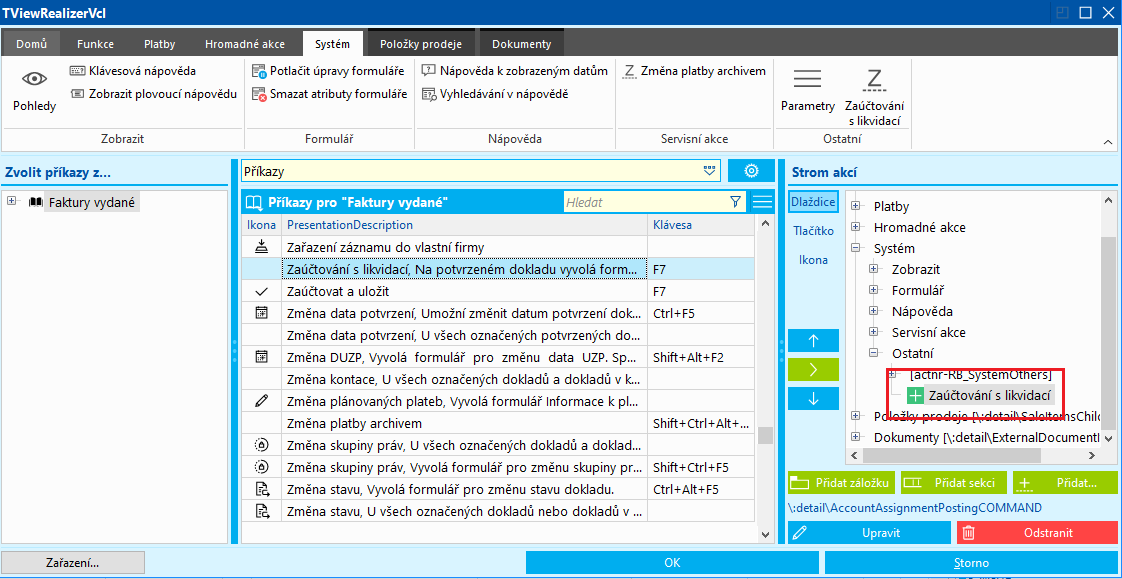Collapse the ribbon with chevron
Viewport: 1122px width, 579px height.
point(1108,144)
